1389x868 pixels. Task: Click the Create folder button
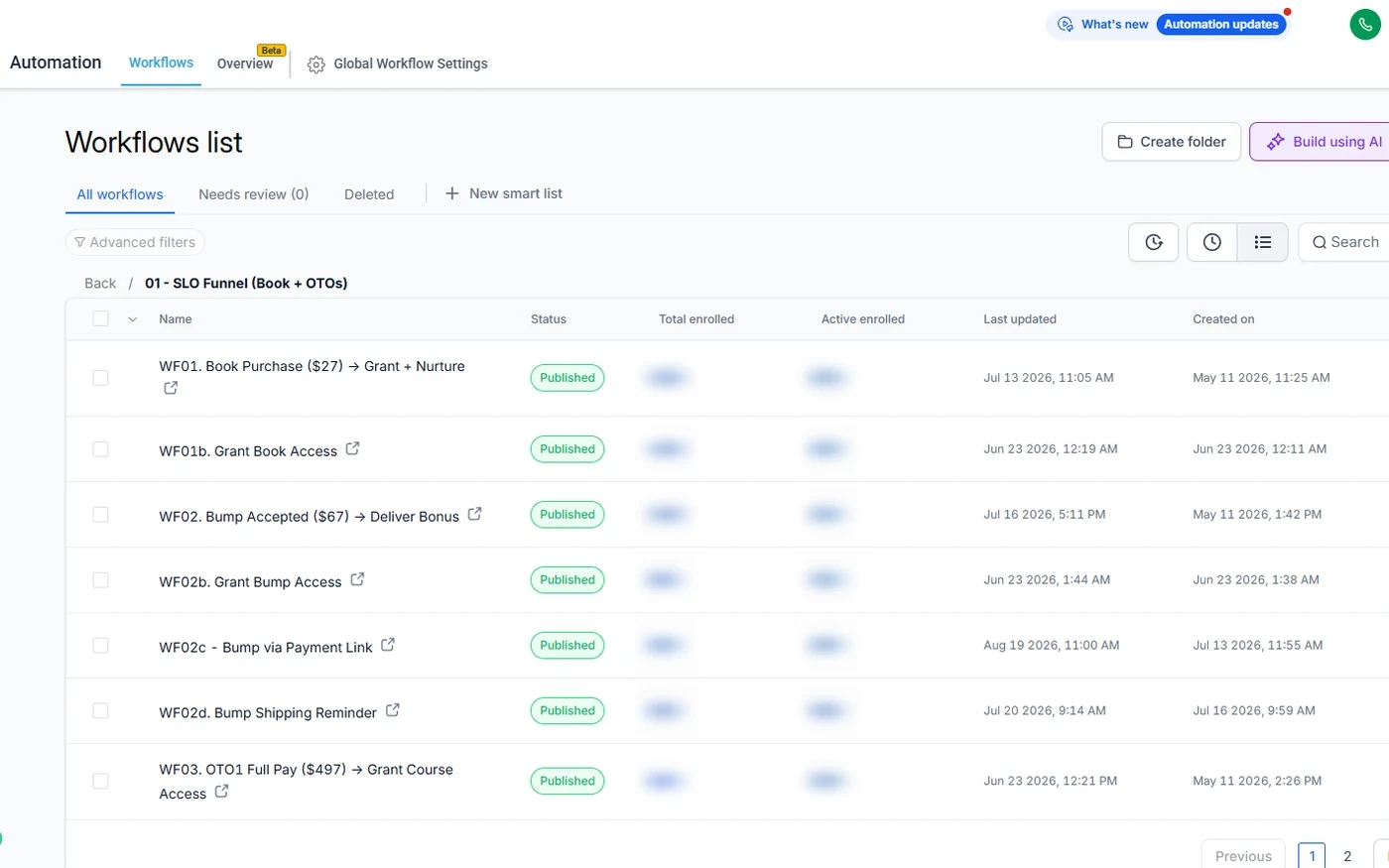click(x=1172, y=142)
